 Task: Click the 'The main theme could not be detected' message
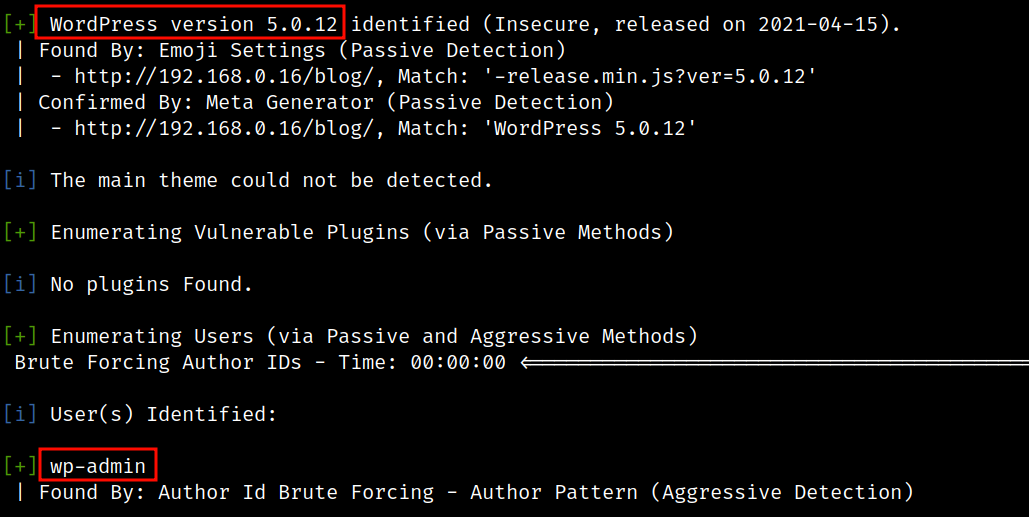271,180
